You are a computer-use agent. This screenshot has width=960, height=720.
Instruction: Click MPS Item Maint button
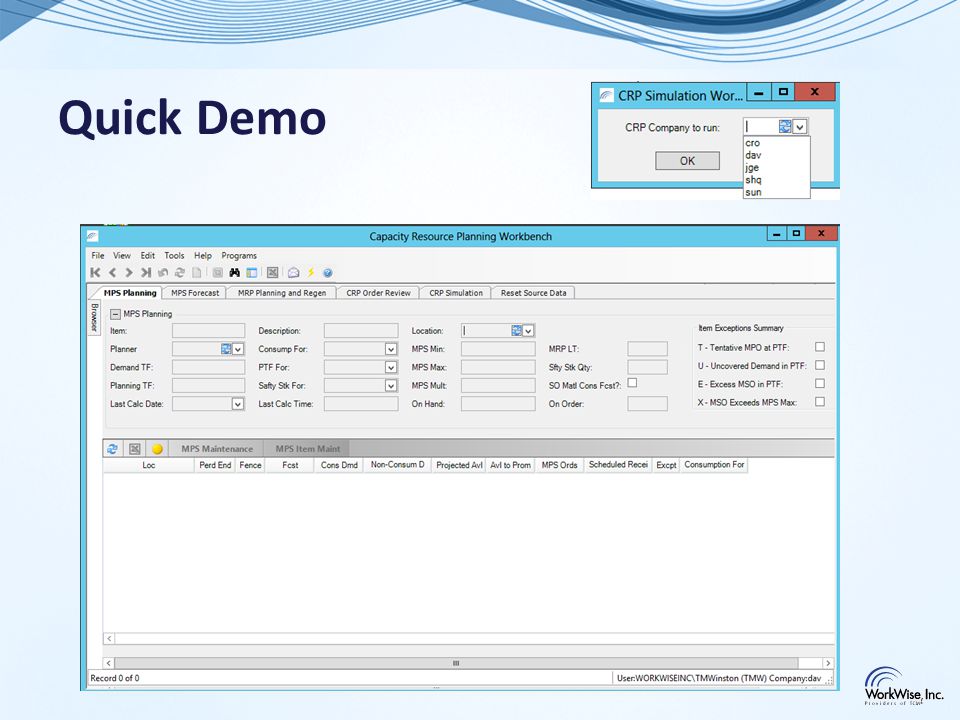307,449
